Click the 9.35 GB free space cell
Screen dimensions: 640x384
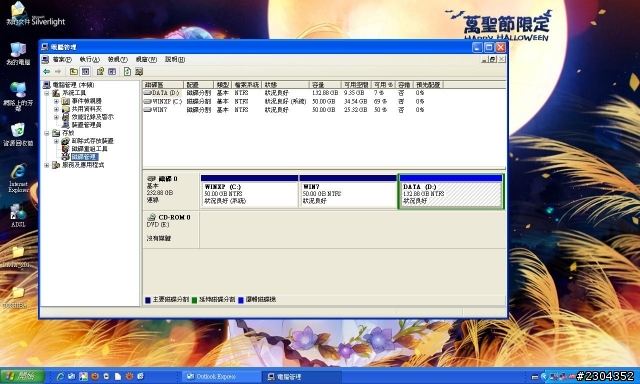point(353,93)
